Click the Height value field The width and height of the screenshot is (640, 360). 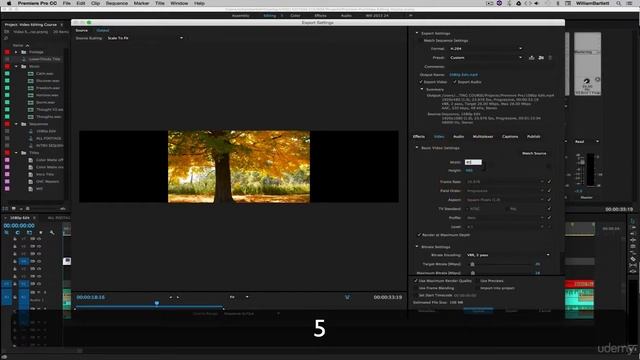469,171
